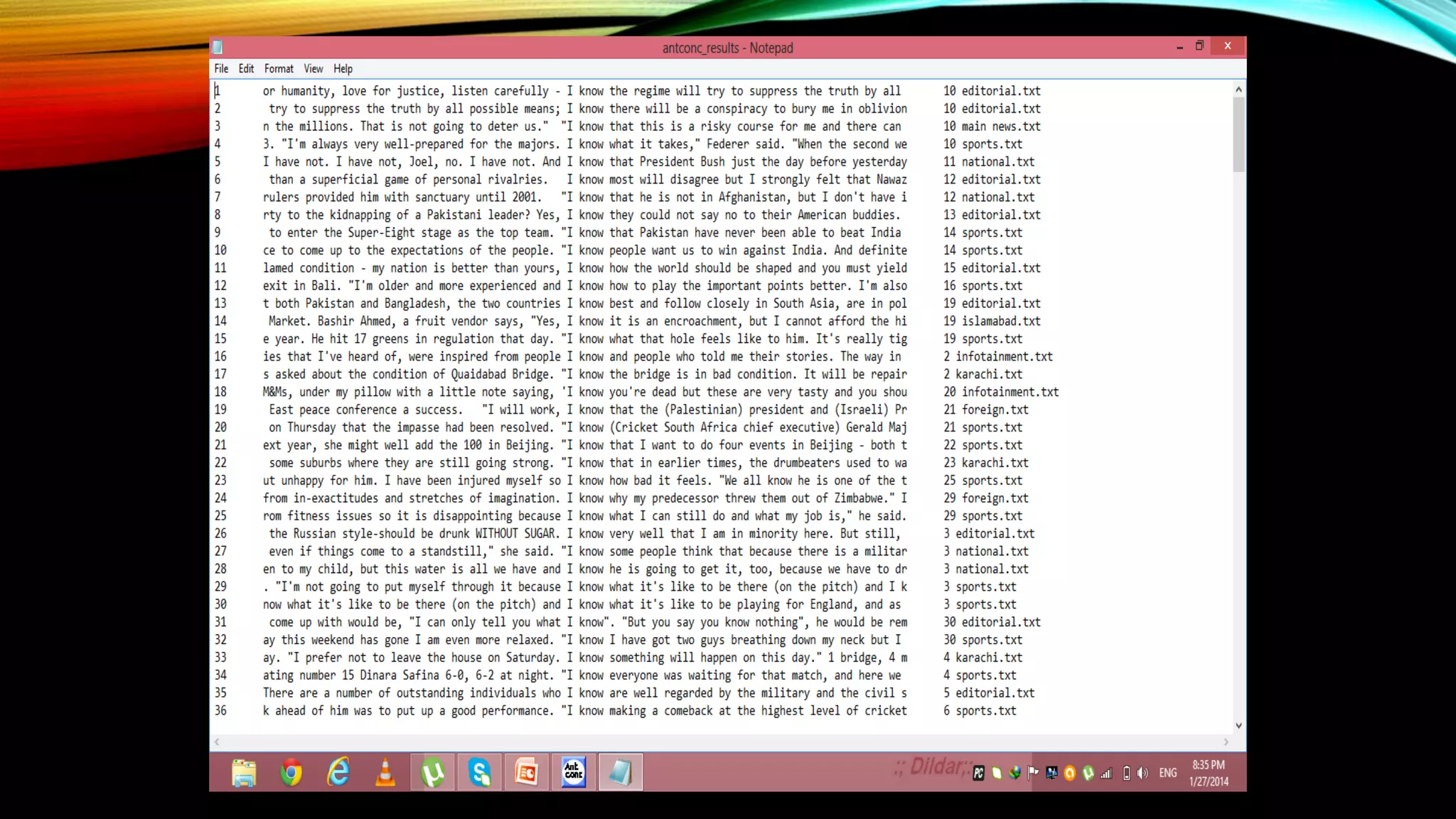Open the Format menu
This screenshot has height=819, width=1456.
click(x=279, y=69)
